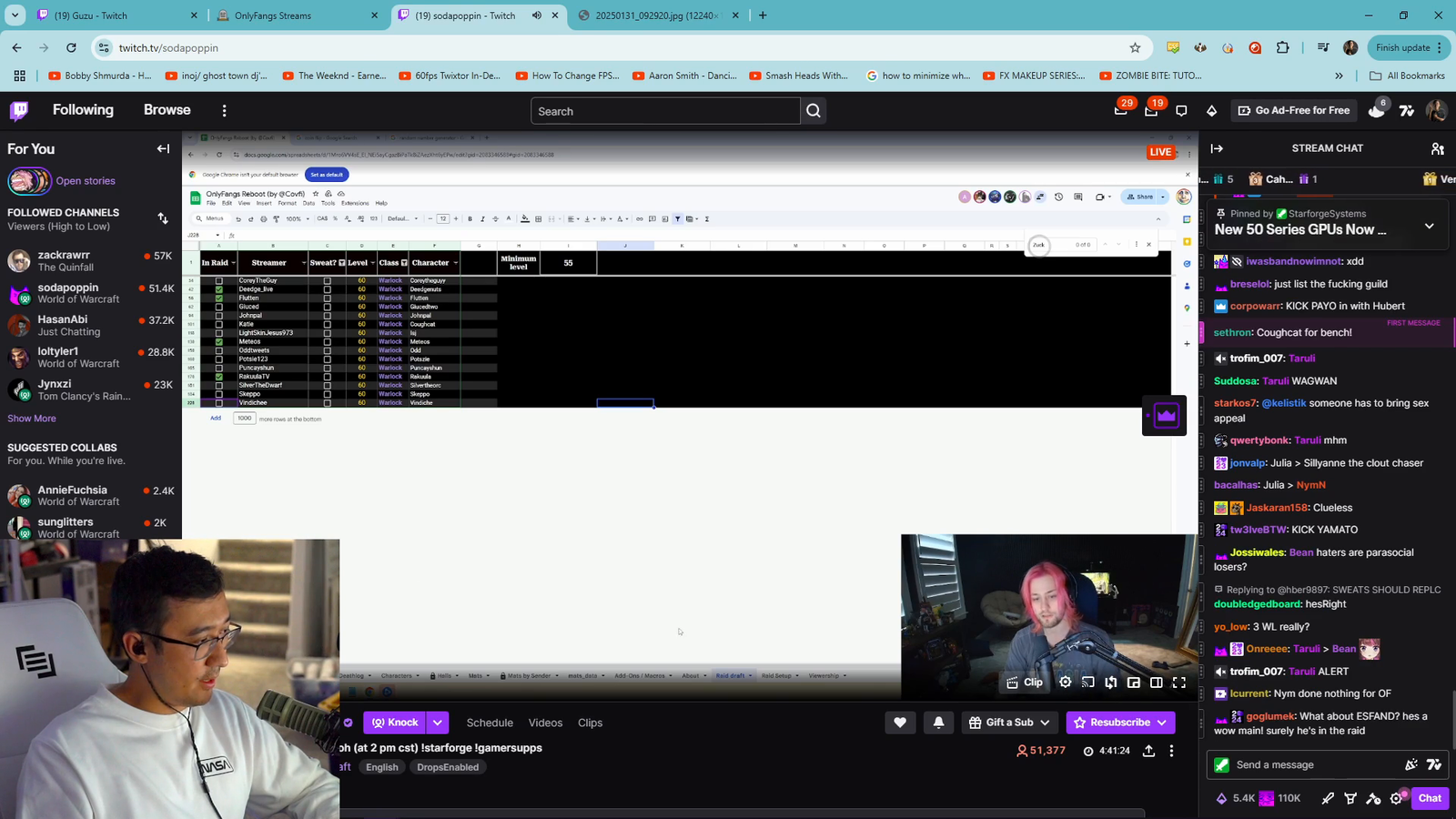Switch to Guzu - Twitch browser tab

point(118,15)
